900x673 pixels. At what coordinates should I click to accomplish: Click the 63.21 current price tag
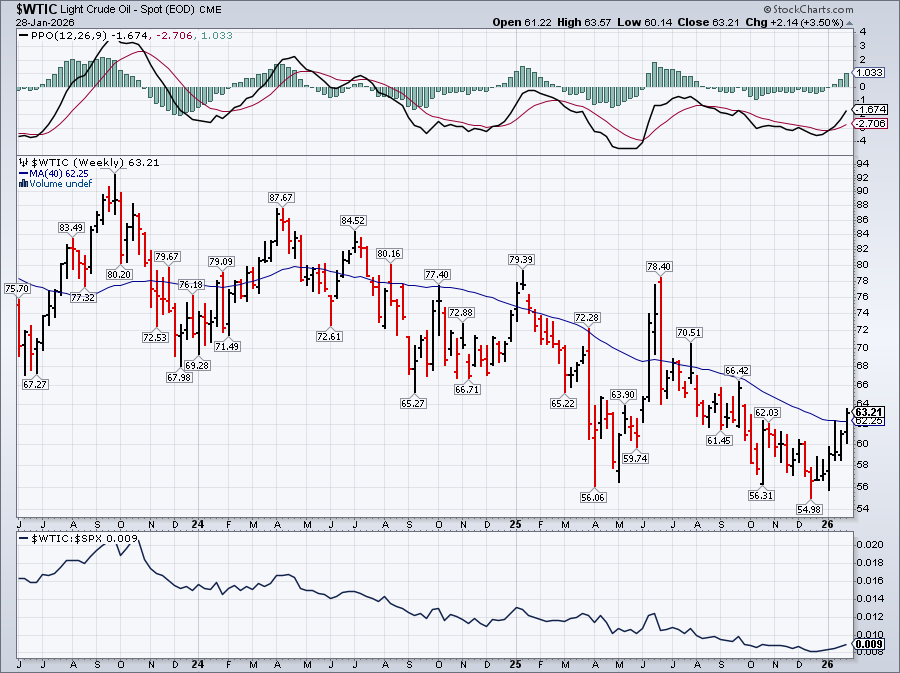click(x=870, y=412)
